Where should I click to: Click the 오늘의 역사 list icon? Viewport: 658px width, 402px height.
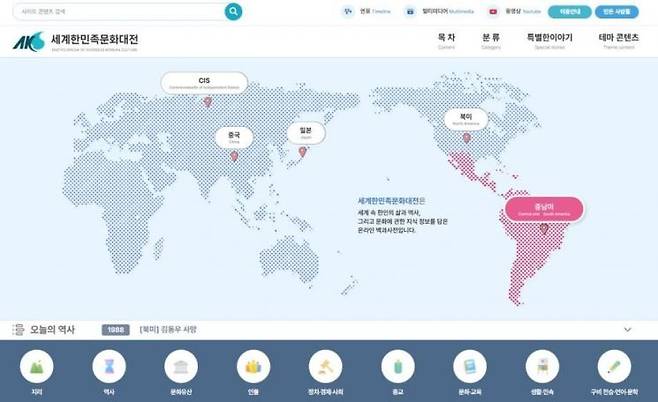(18, 330)
